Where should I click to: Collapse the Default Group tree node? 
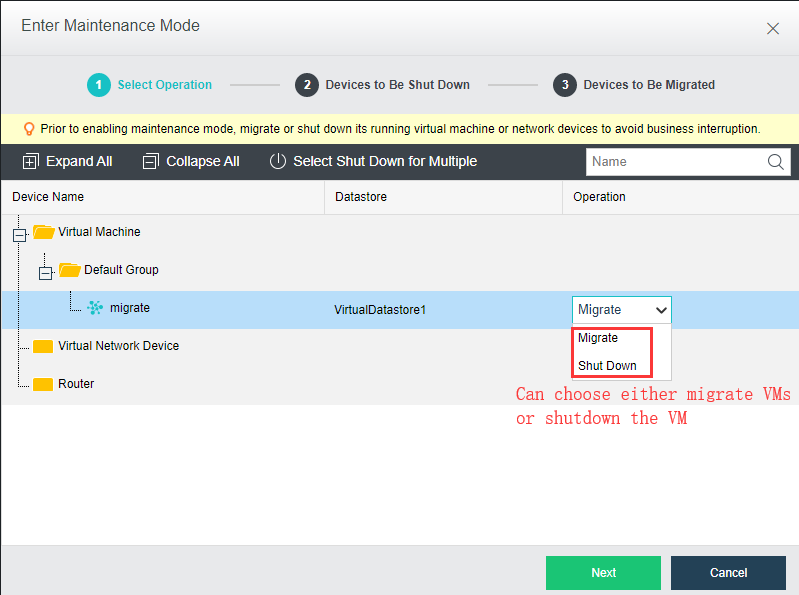point(45,274)
